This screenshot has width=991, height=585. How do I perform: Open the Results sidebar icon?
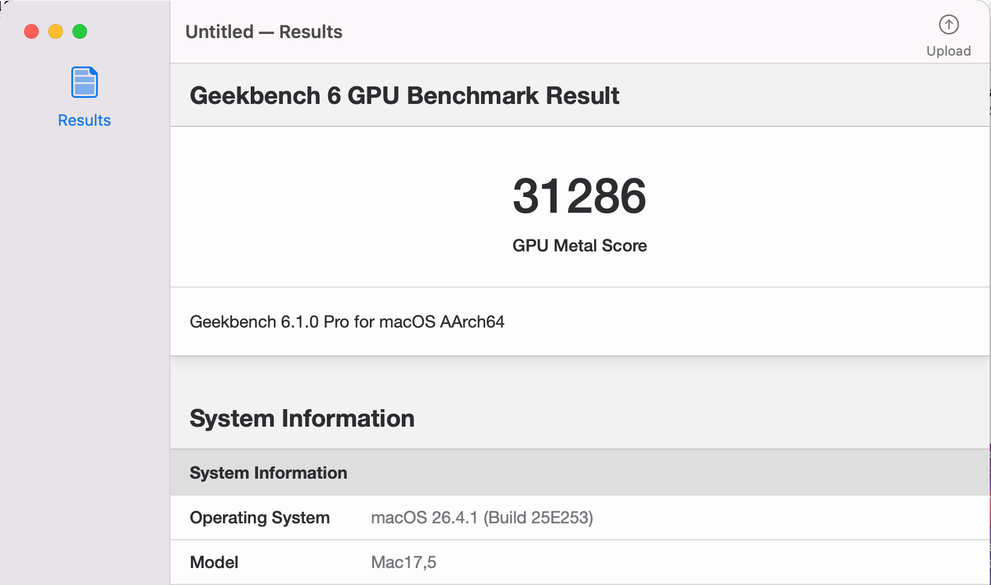pyautogui.click(x=84, y=82)
